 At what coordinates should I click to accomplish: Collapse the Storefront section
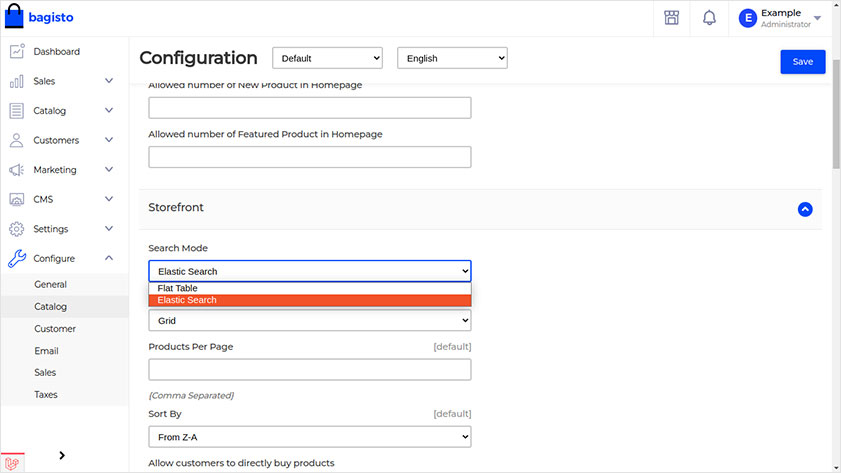pyautogui.click(x=805, y=209)
